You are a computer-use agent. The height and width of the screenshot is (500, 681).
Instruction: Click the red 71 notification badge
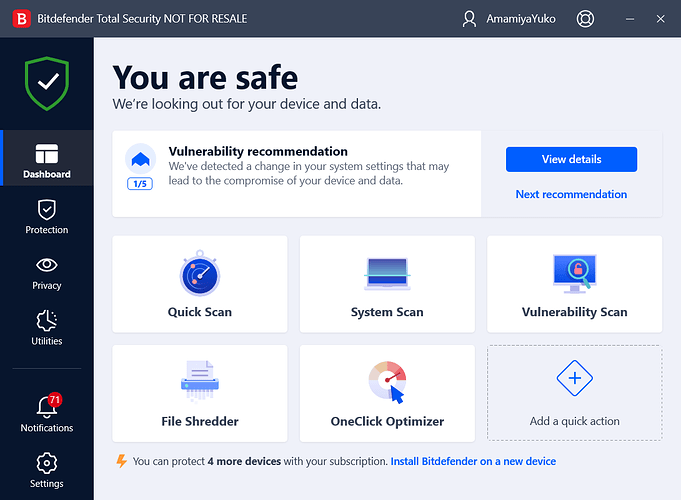point(55,399)
